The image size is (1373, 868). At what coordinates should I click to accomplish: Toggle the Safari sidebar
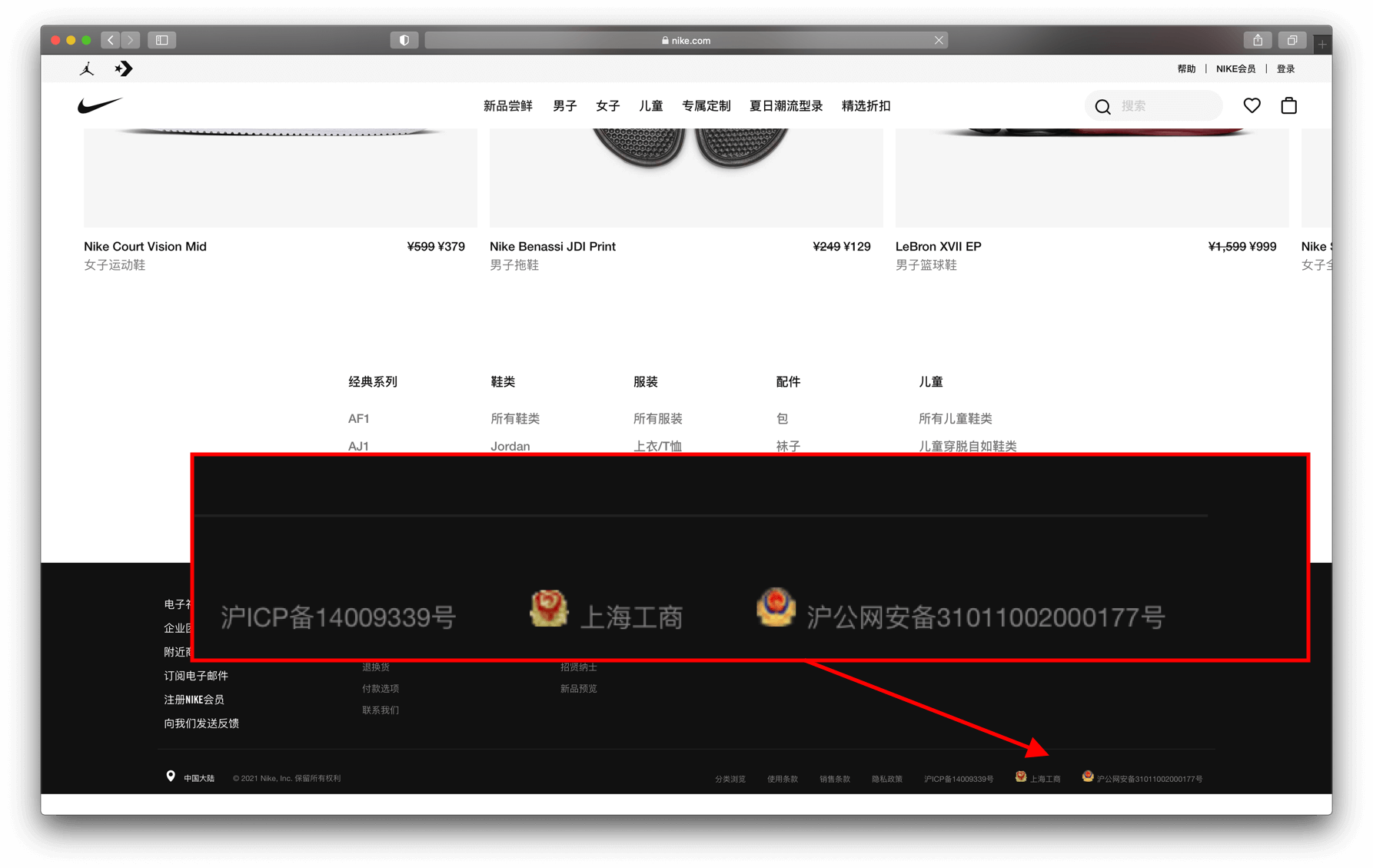click(x=161, y=39)
